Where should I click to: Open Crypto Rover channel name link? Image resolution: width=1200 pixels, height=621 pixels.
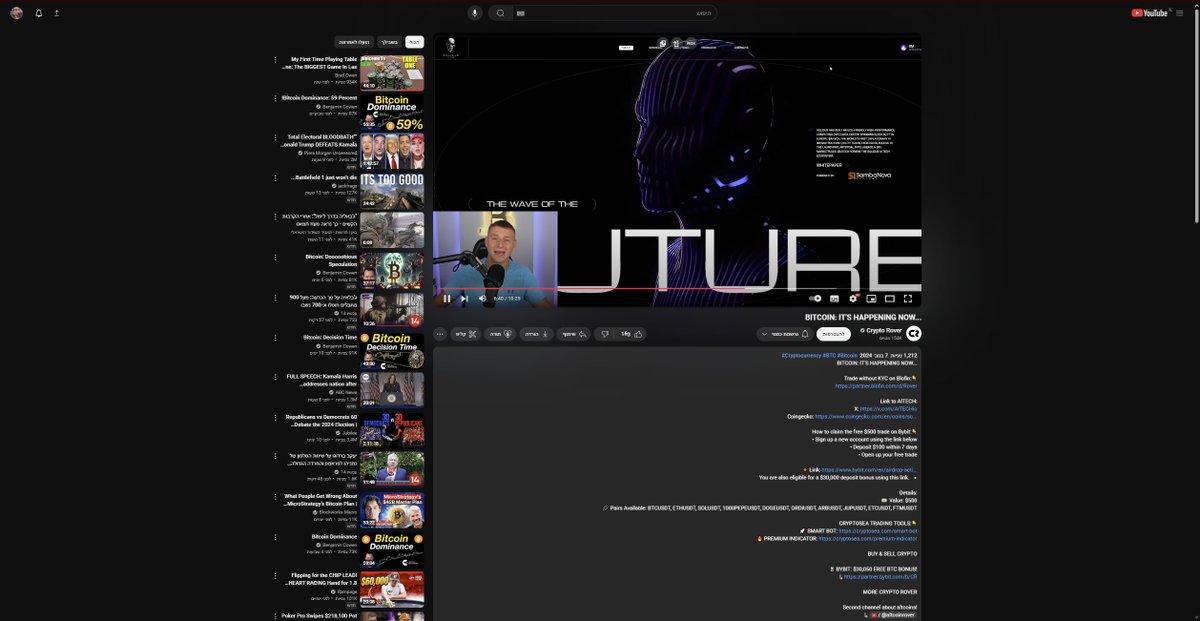coord(884,330)
